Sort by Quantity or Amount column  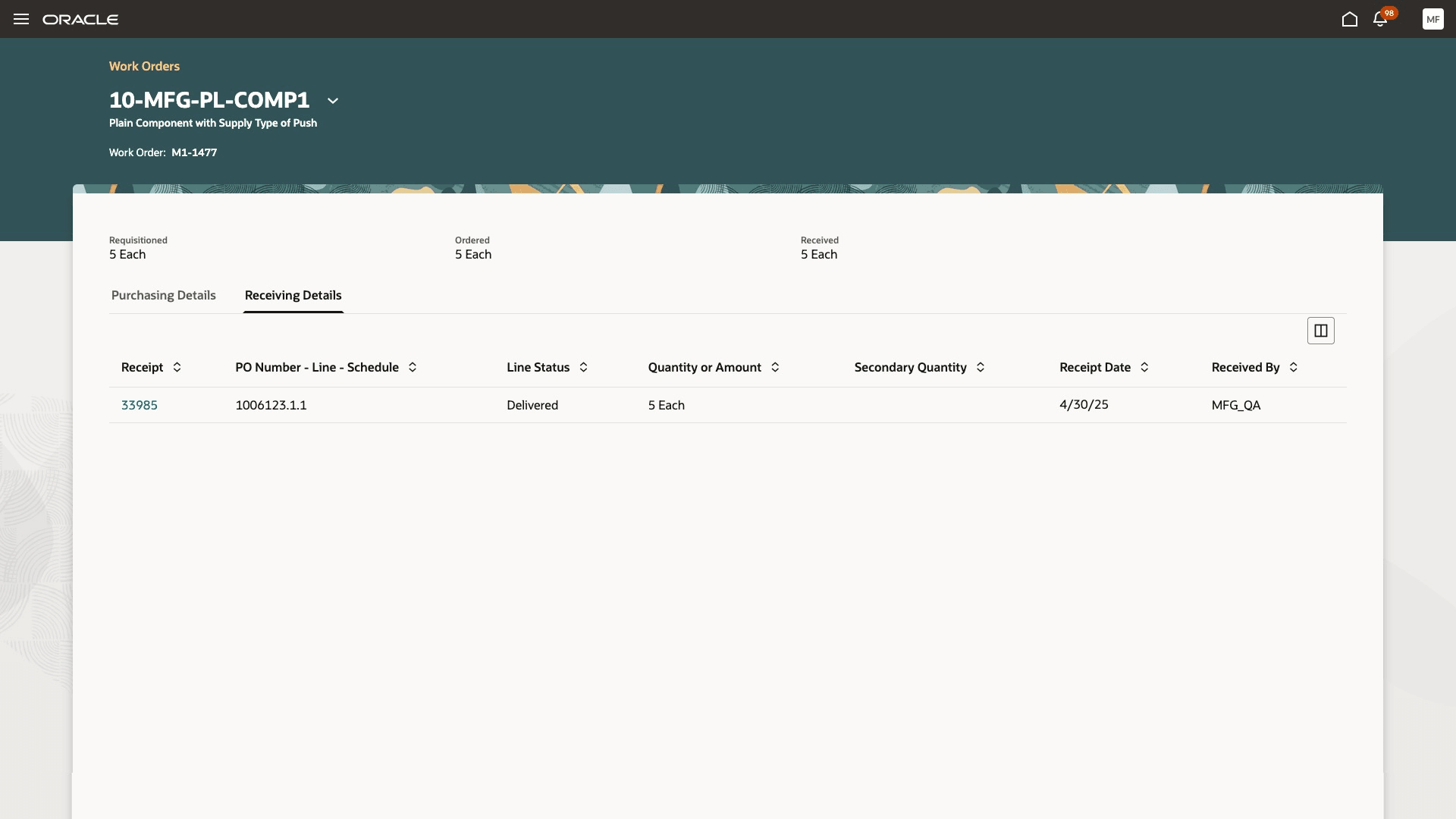(775, 367)
